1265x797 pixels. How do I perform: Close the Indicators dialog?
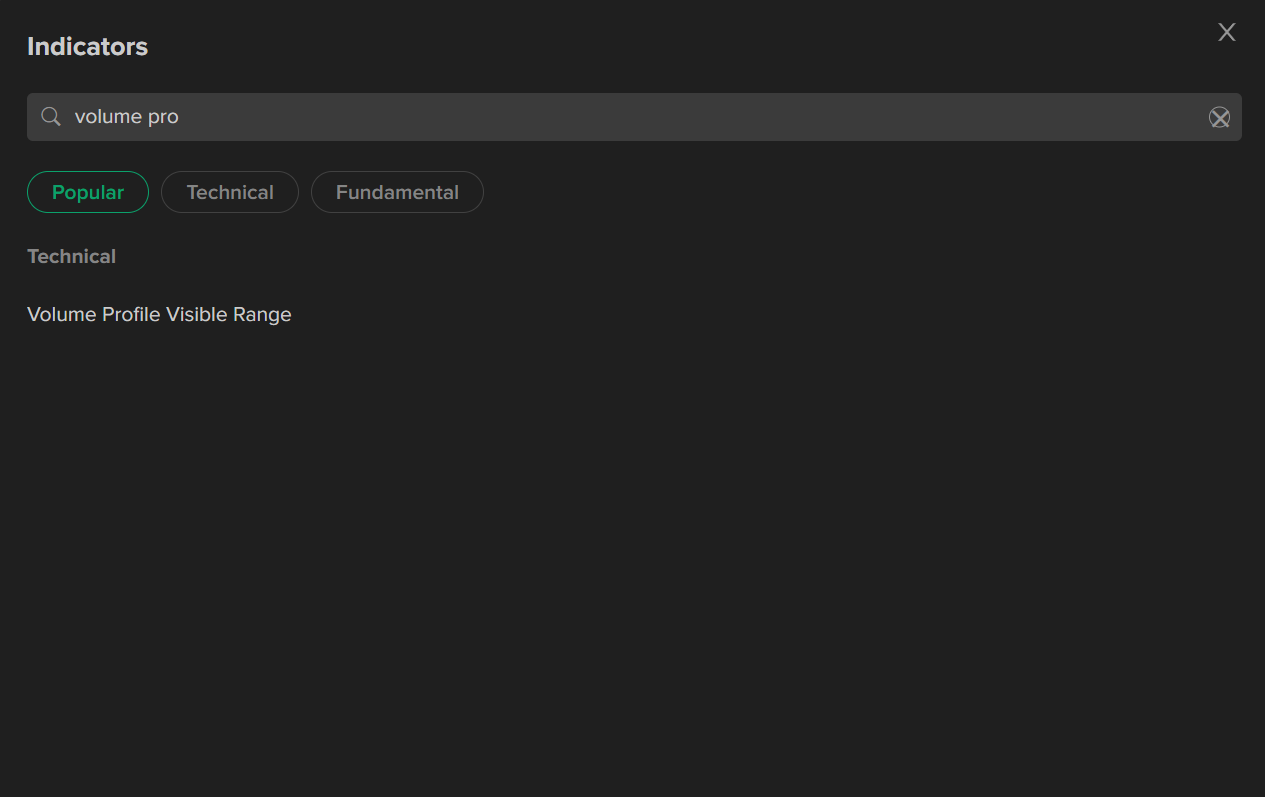1227,32
